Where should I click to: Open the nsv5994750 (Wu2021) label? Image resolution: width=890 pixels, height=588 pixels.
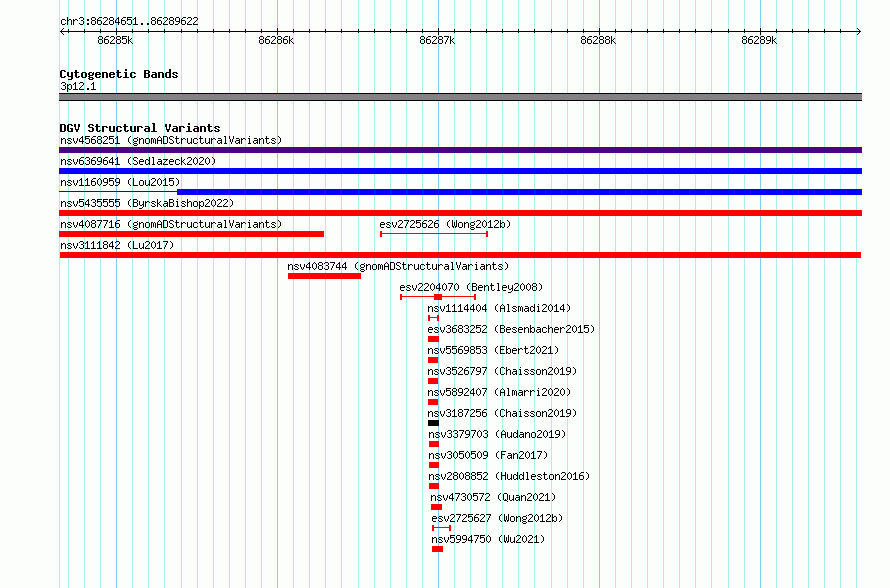(488, 539)
